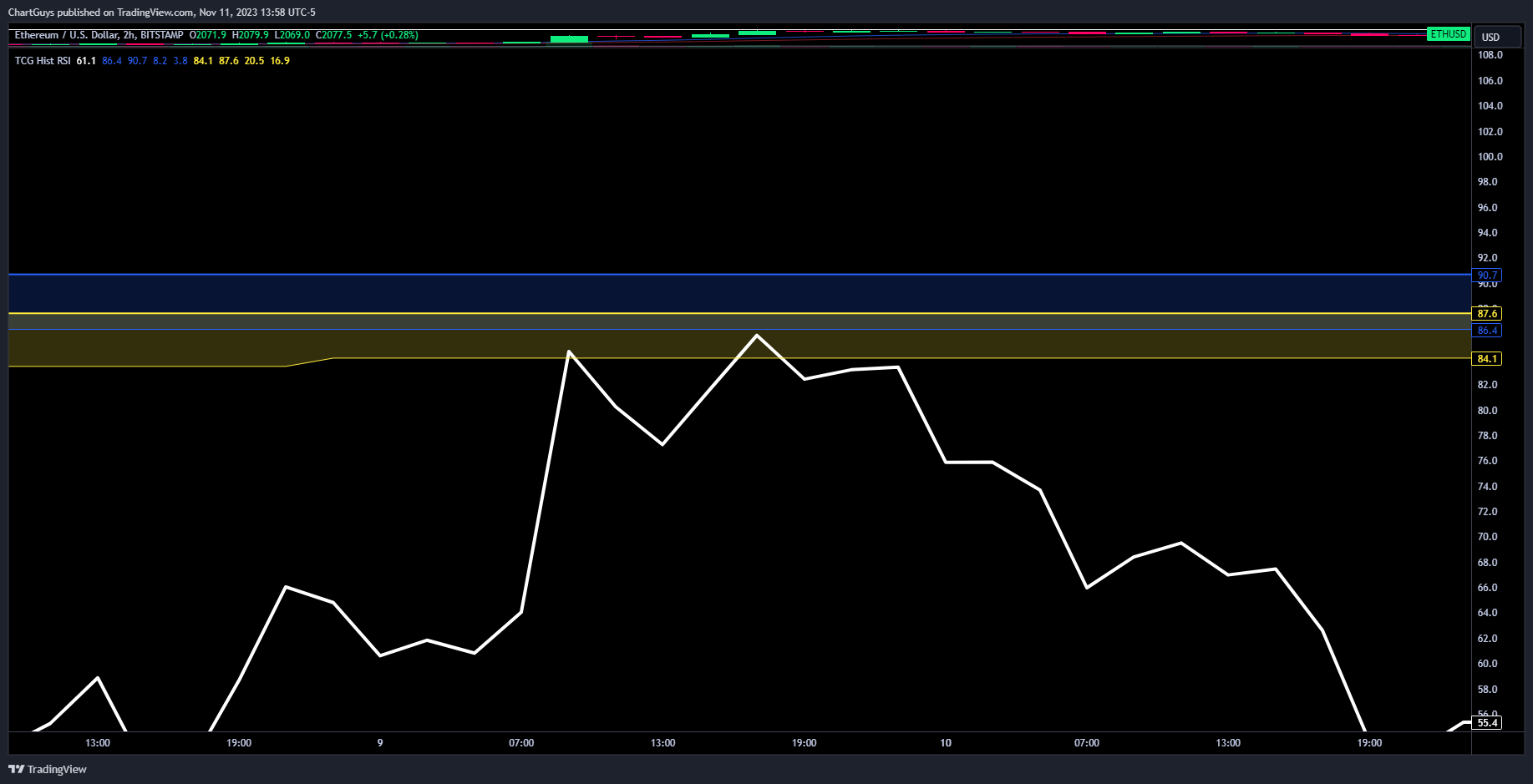Click the 70.0 tick on price axis
1533x784 pixels.
click(1487, 537)
